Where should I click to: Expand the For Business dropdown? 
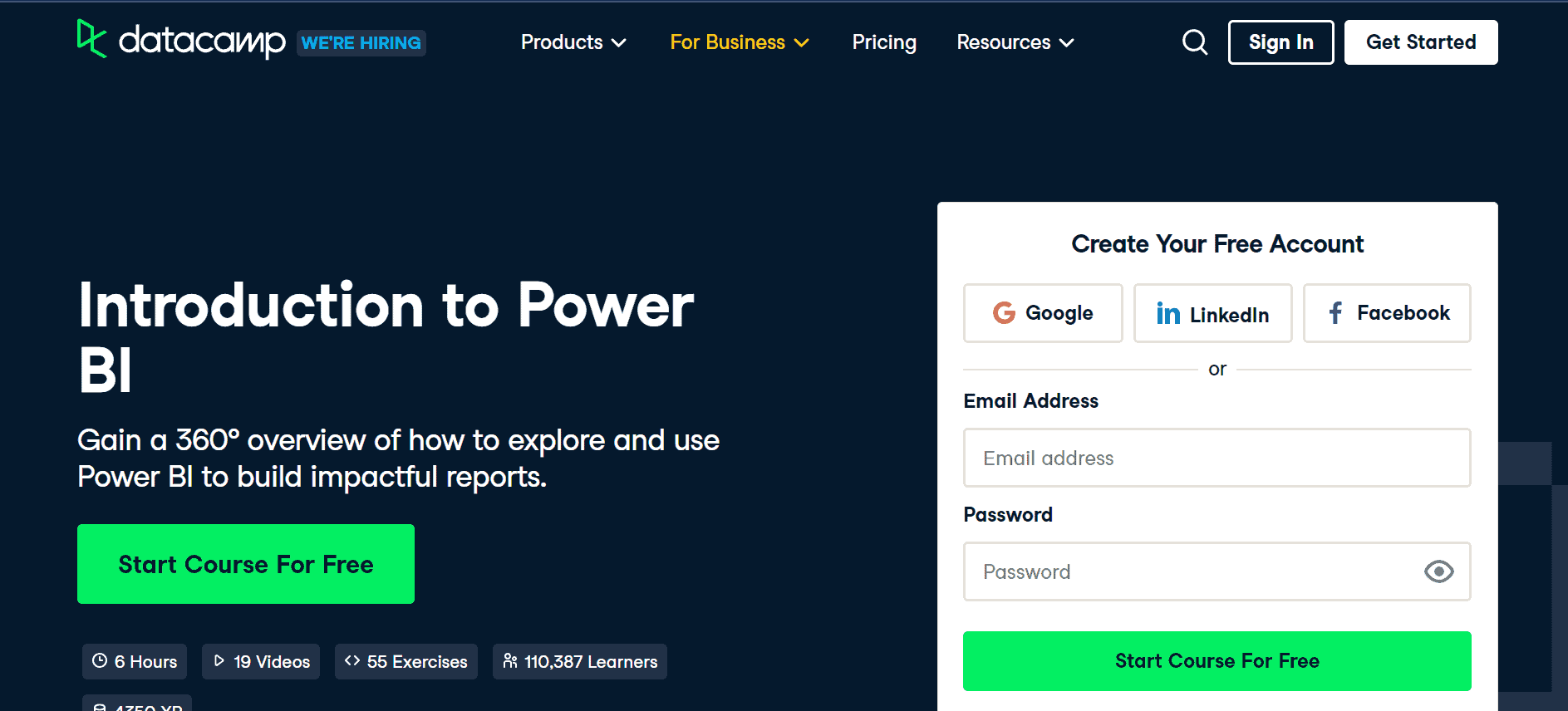pyautogui.click(x=740, y=42)
